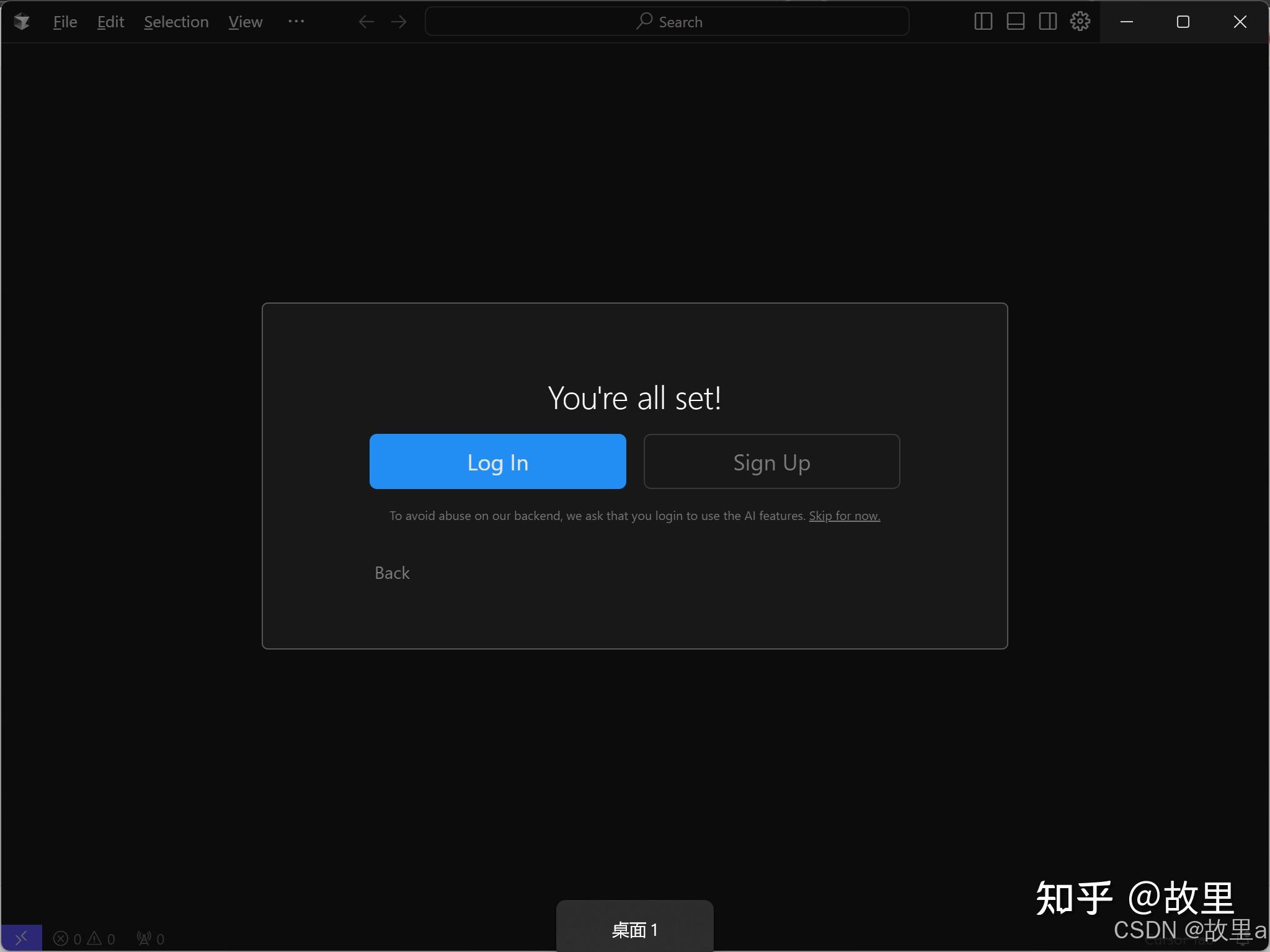
Task: Click the warnings triangle icon in status bar
Action: pyautogui.click(x=94, y=938)
